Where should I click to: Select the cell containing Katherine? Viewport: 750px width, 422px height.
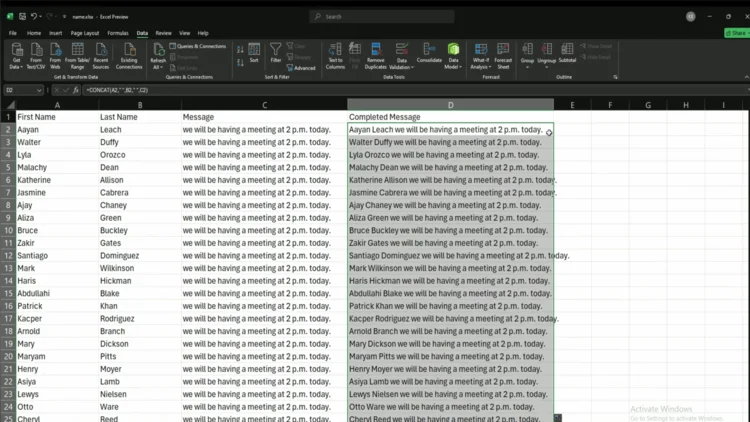(57, 180)
